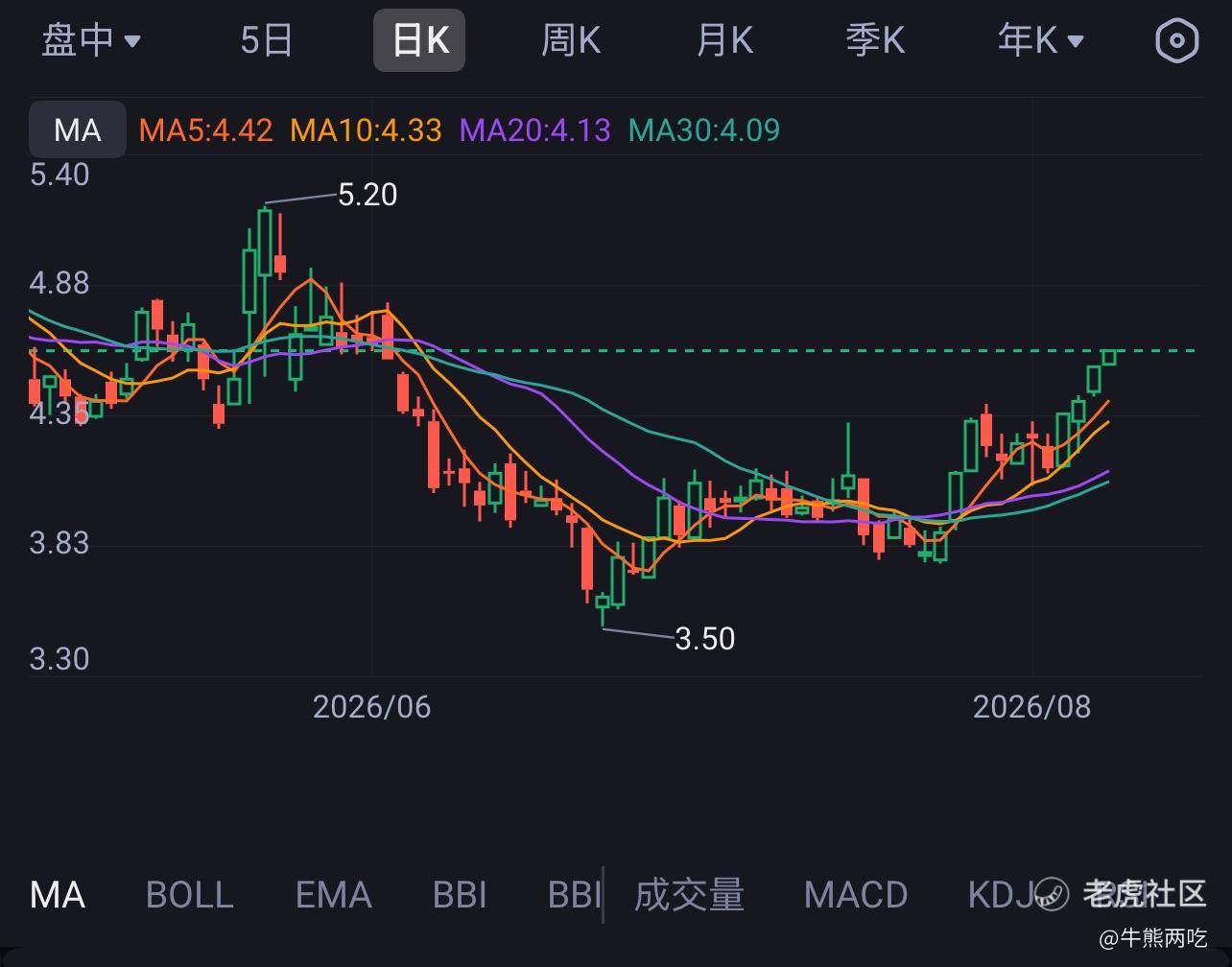
Task: Switch to the 周K weekly tab
Action: pos(571,40)
